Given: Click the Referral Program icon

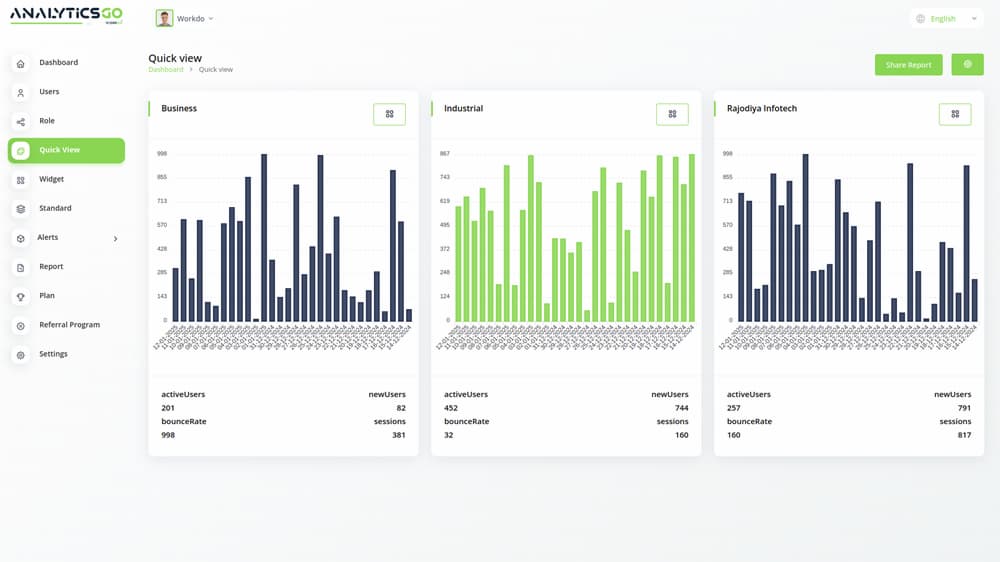Looking at the screenshot, I should coord(20,325).
